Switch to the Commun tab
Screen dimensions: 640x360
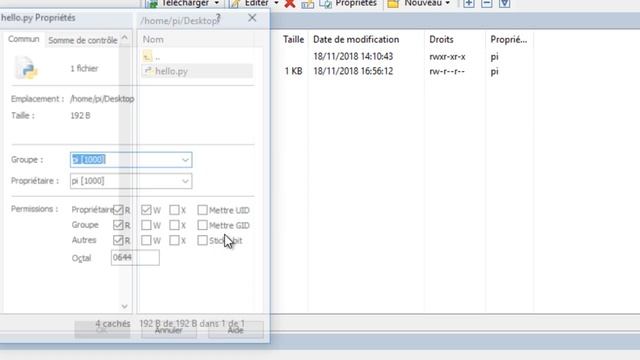point(24,39)
